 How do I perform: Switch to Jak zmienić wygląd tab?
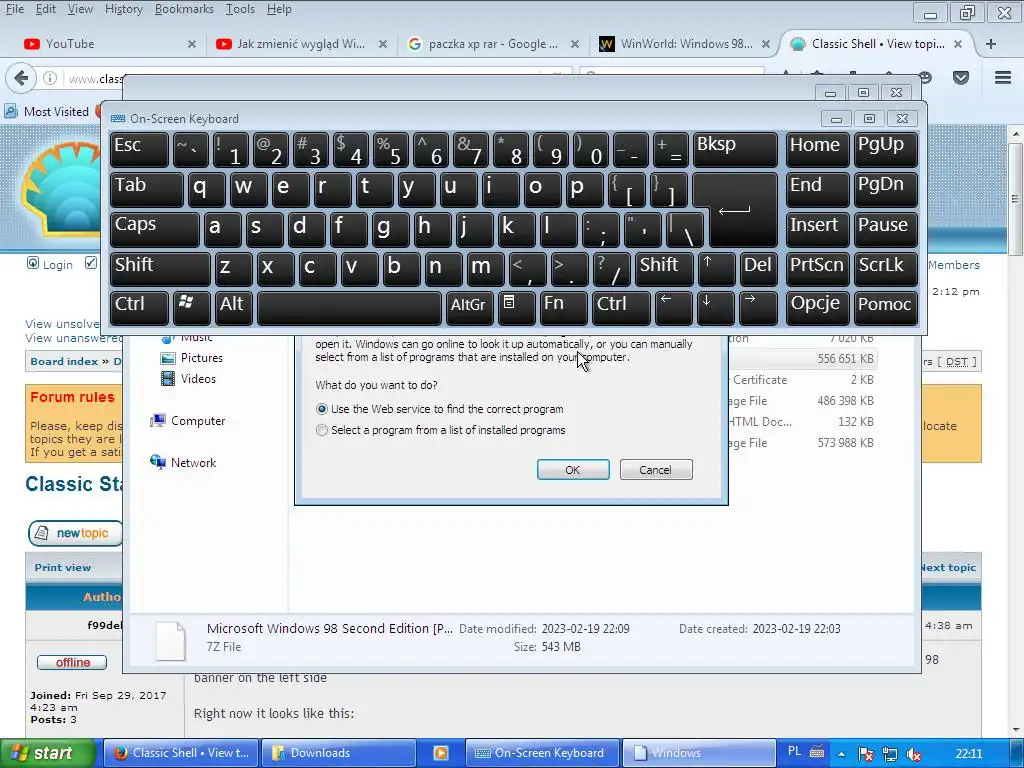300,44
